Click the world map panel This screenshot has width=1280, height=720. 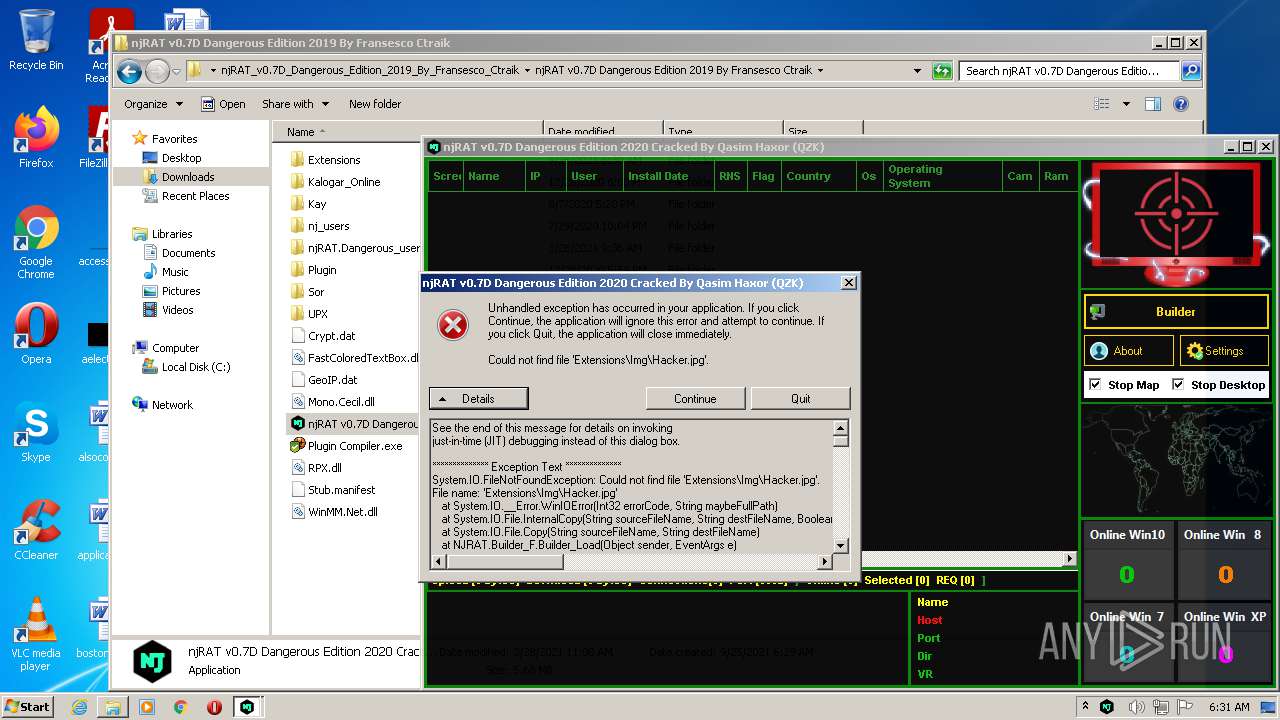1176,460
